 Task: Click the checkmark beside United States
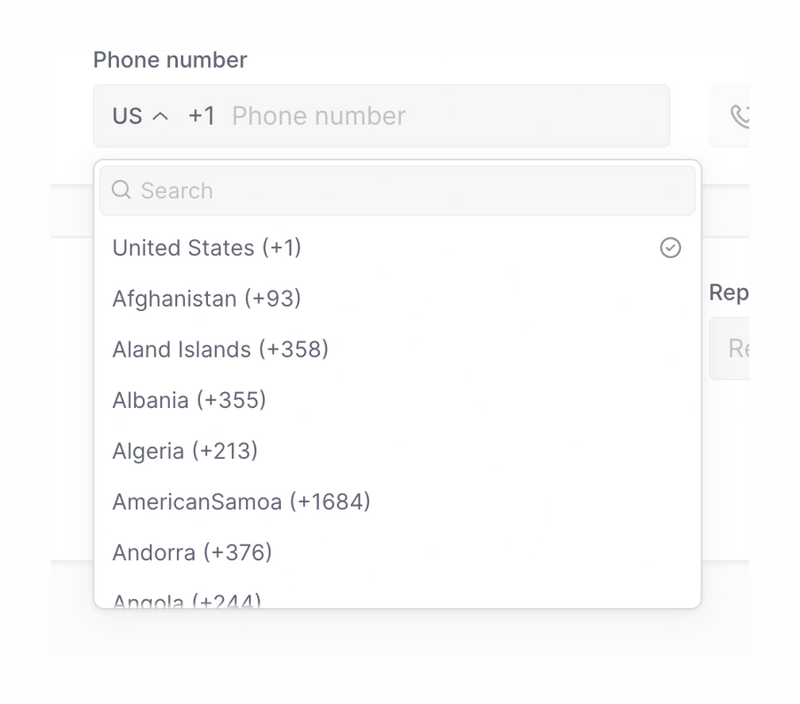coord(669,247)
